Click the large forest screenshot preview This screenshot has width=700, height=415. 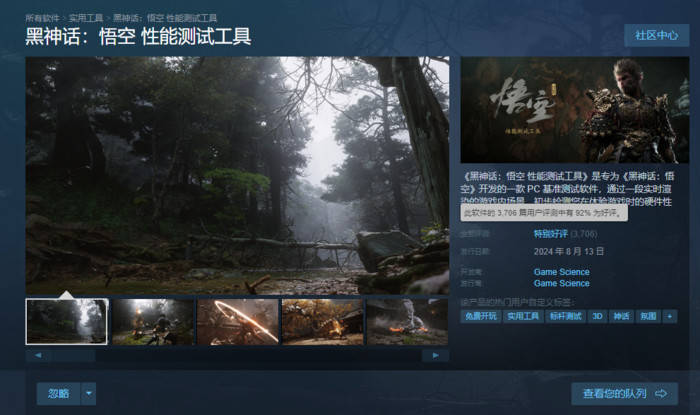pos(237,175)
